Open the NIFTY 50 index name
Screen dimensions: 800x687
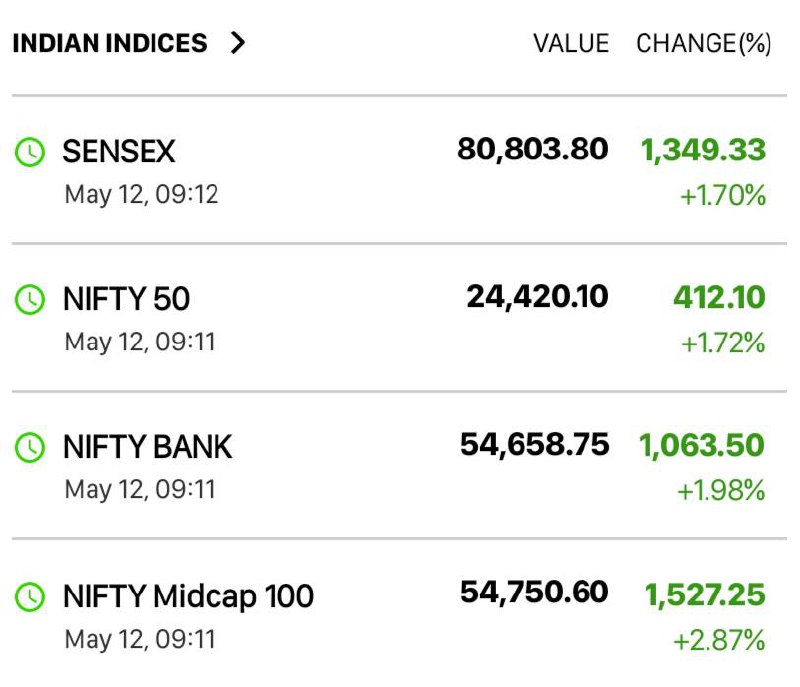coord(127,299)
